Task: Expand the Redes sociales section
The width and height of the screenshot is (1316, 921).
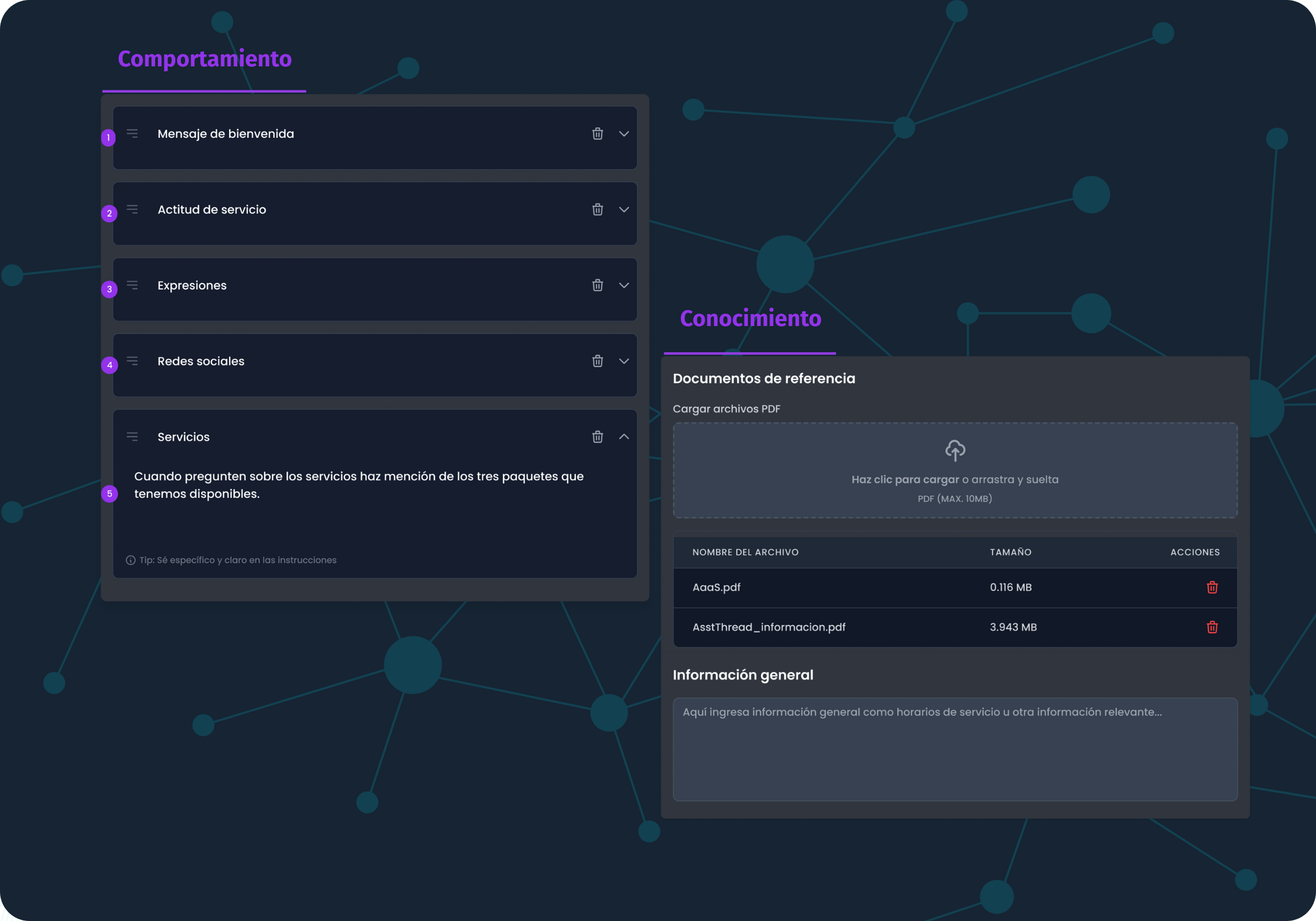Action: point(624,360)
